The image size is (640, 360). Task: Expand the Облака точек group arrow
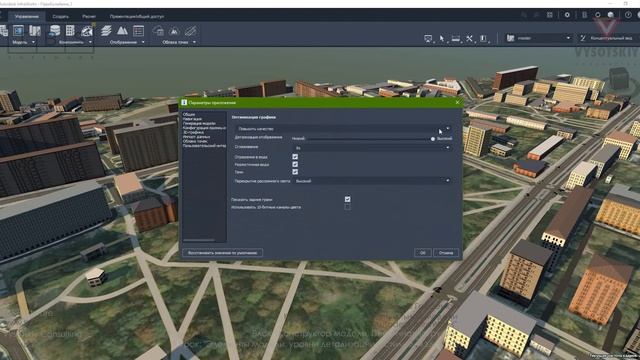[x=194, y=42]
